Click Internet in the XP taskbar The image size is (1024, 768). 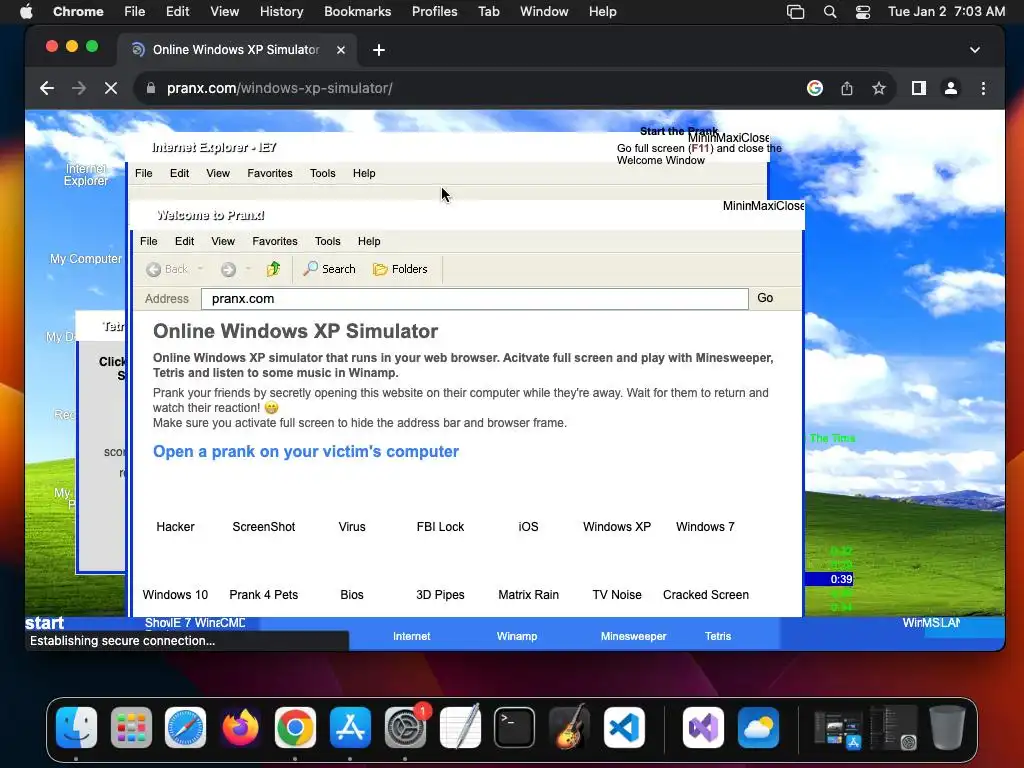coord(411,636)
